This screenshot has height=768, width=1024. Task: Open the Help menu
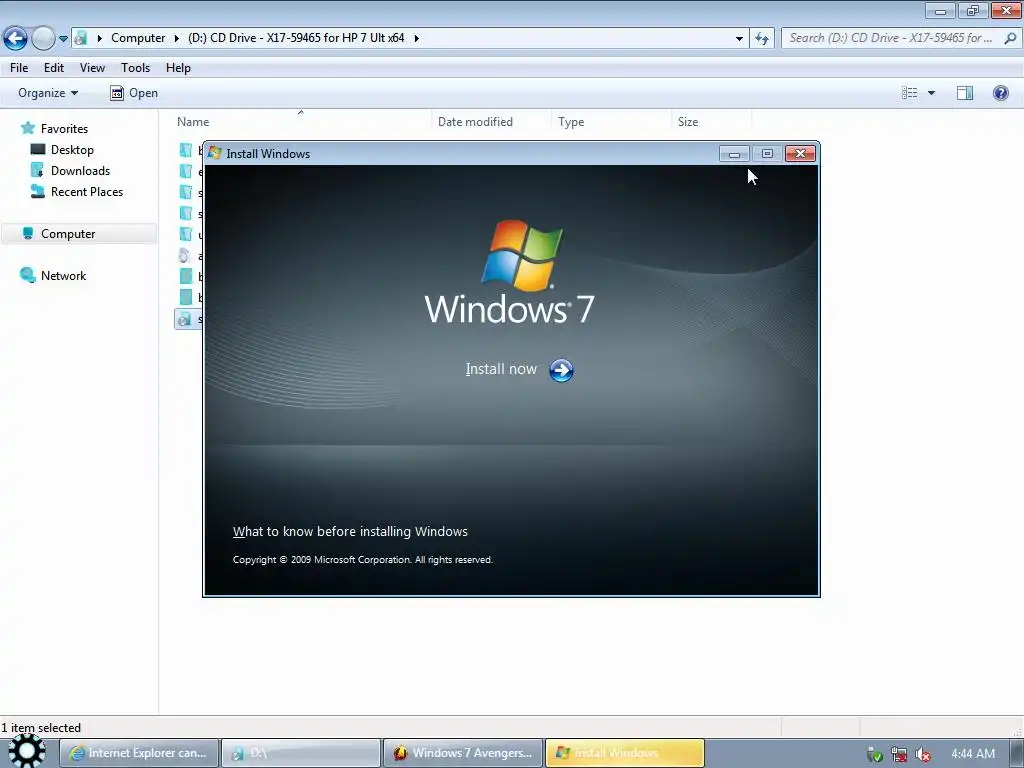[178, 68]
